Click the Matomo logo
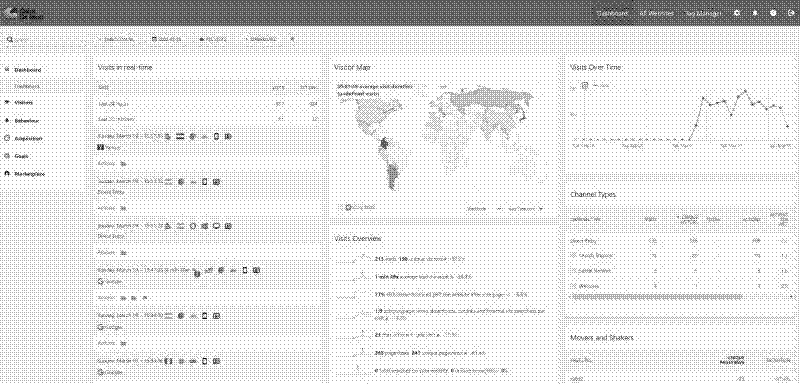The width and height of the screenshot is (800, 384). click(23, 13)
